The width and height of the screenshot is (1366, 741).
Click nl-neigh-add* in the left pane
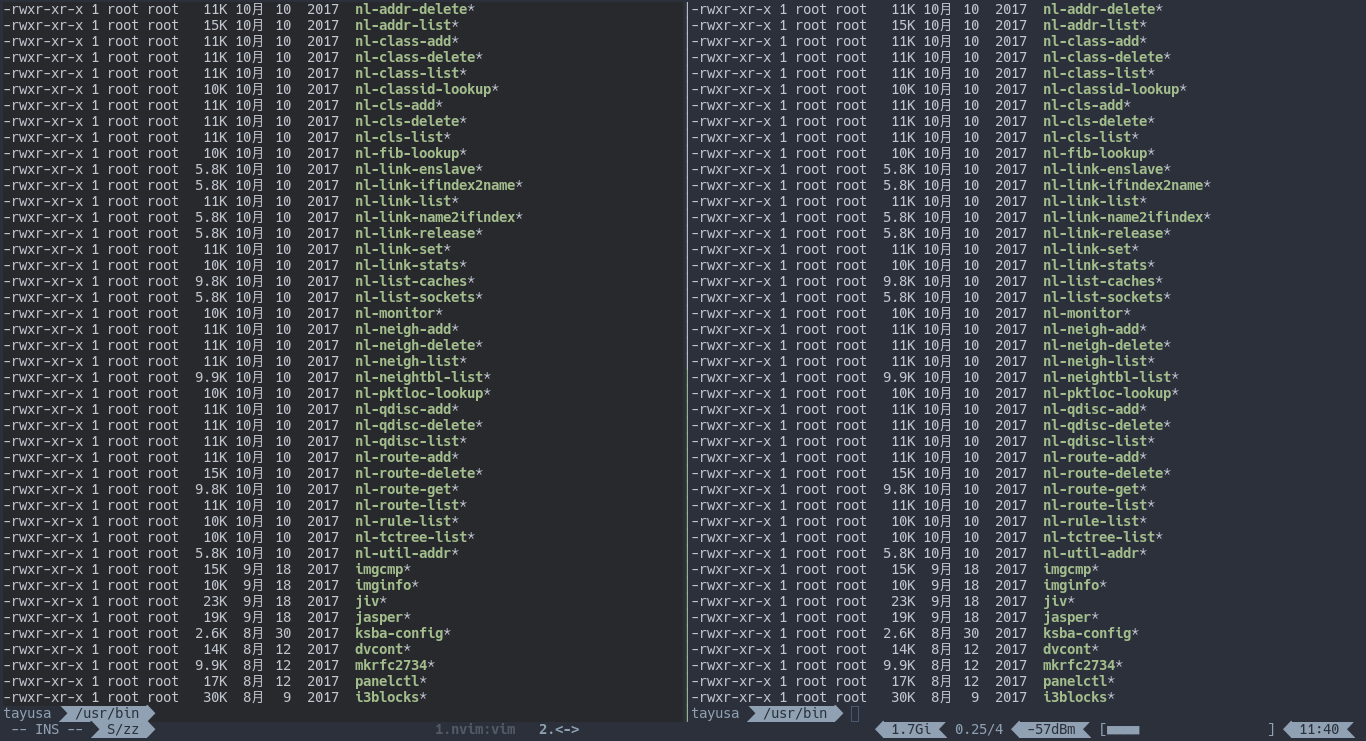(x=407, y=329)
